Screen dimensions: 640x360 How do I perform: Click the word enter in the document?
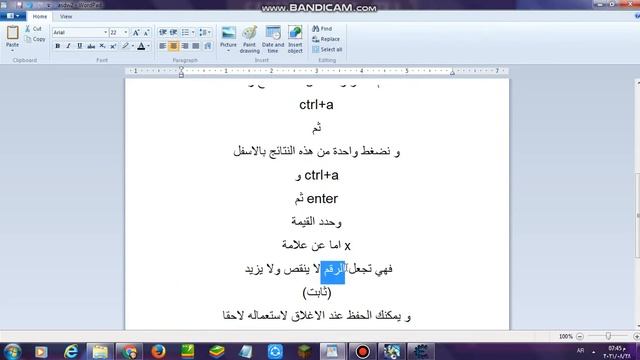322,199
